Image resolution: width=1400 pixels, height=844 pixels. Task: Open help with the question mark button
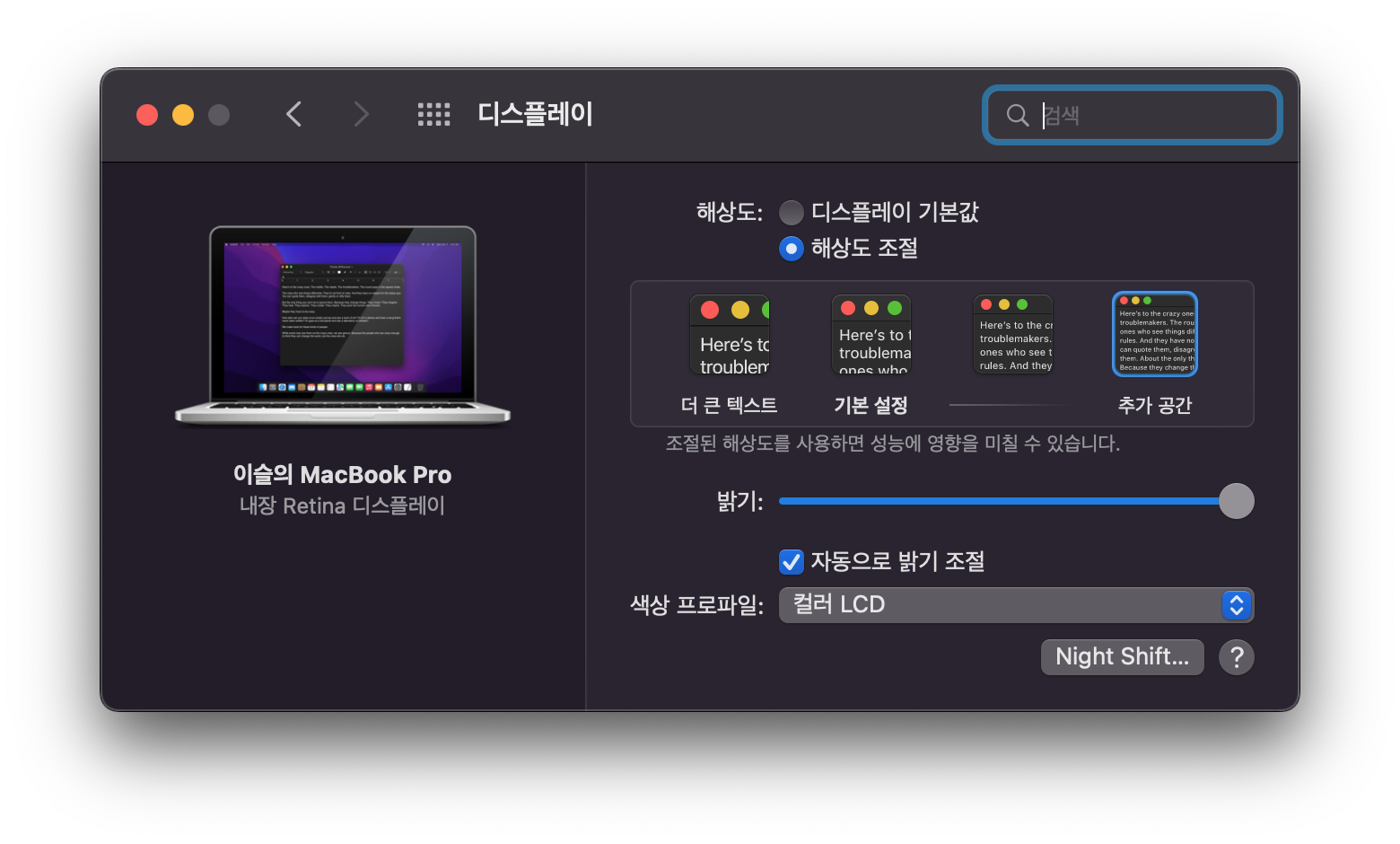(1237, 657)
